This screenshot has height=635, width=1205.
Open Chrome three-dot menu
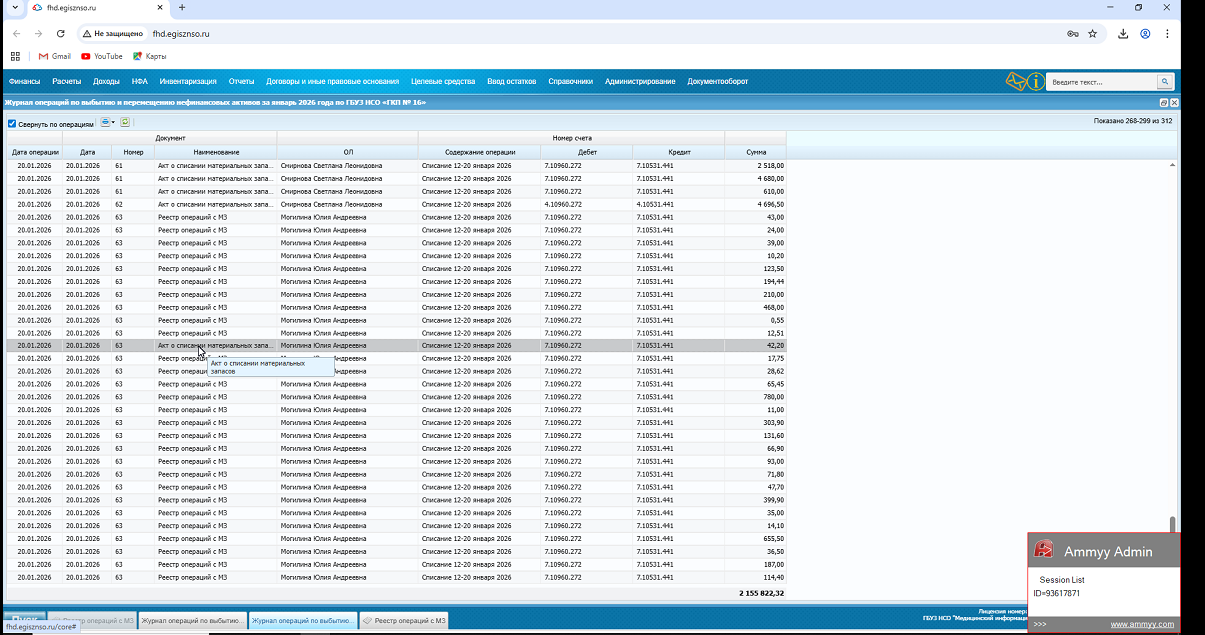click(x=1167, y=33)
